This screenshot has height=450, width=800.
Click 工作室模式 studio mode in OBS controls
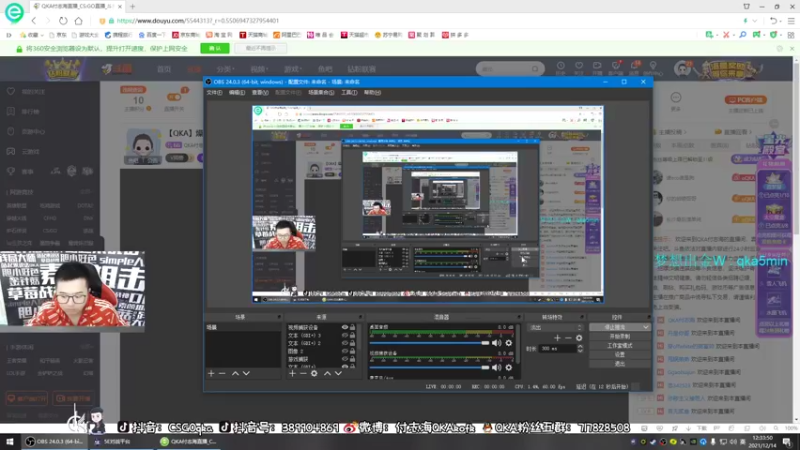(x=620, y=346)
